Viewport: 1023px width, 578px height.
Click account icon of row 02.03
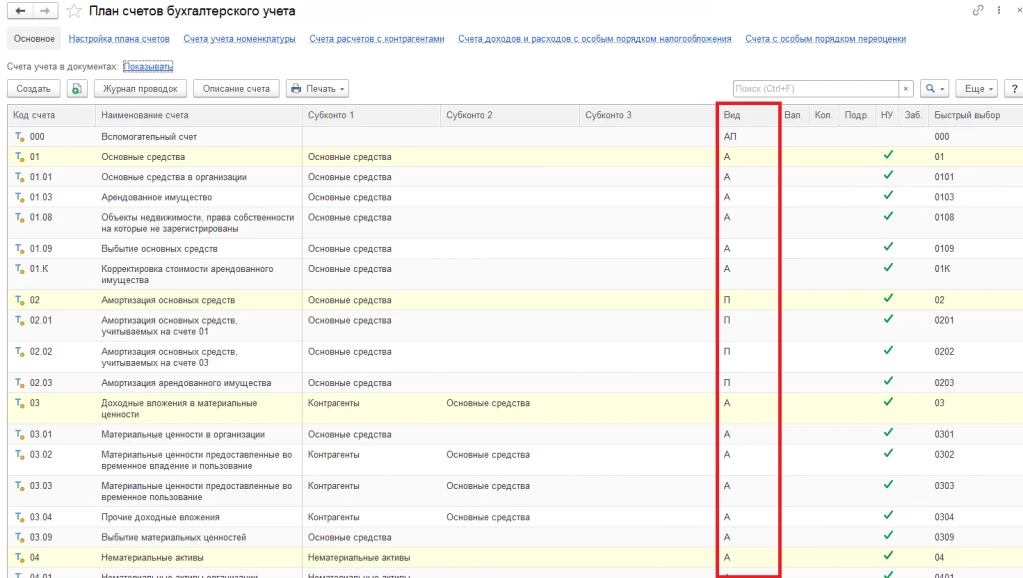click(x=20, y=384)
